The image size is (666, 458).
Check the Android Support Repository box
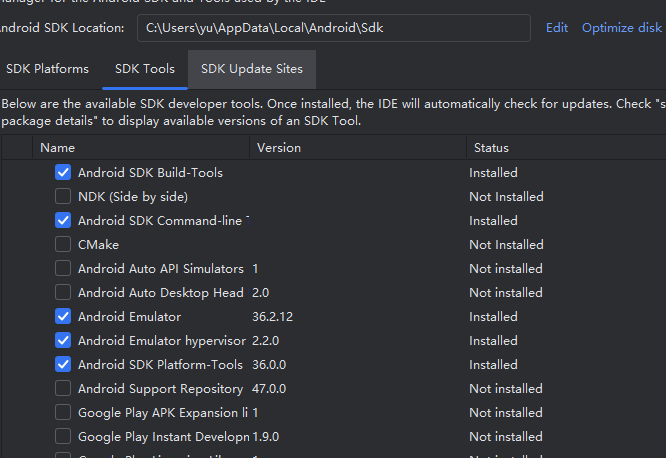click(63, 389)
